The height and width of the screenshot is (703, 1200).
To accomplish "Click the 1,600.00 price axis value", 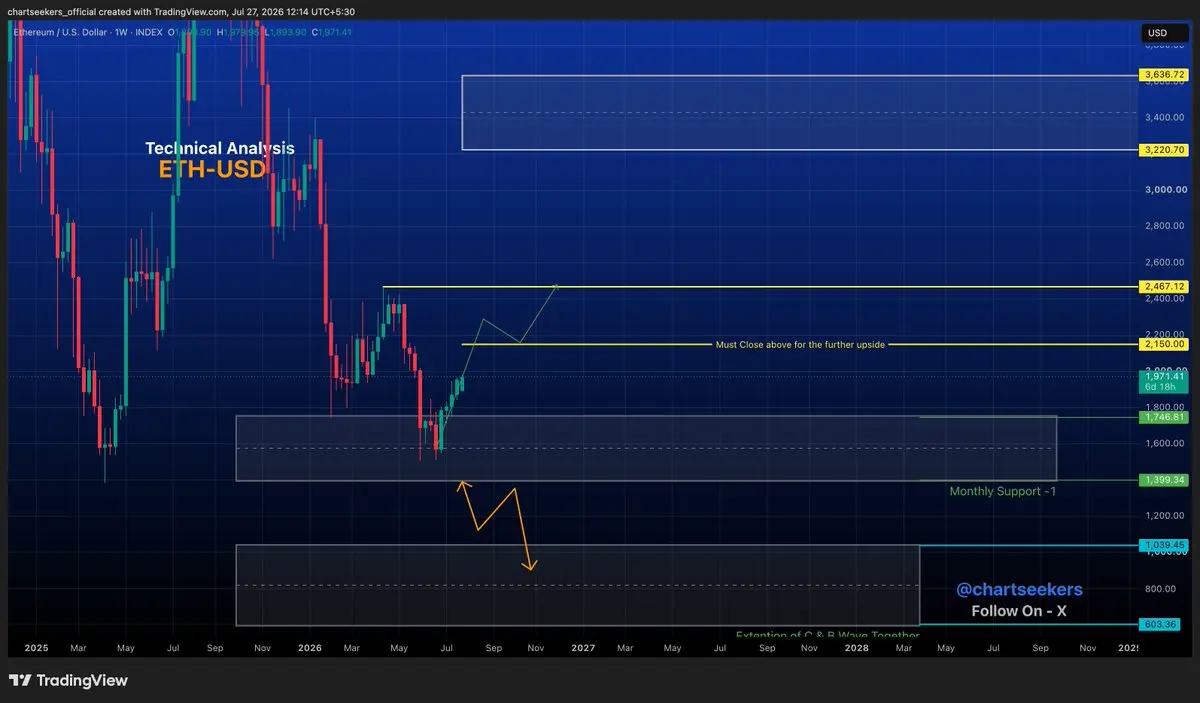I will tap(1165, 443).
